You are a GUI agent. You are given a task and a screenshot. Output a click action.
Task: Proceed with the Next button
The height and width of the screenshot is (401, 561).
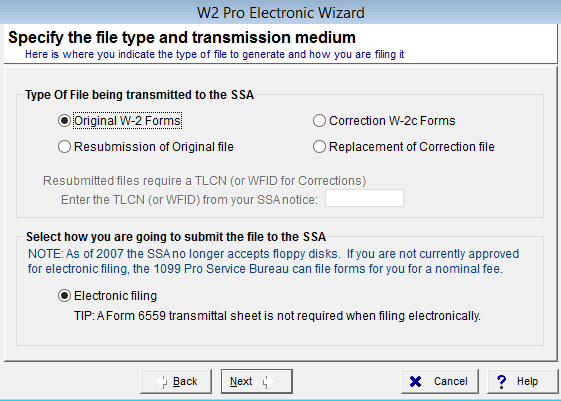pyautogui.click(x=257, y=381)
